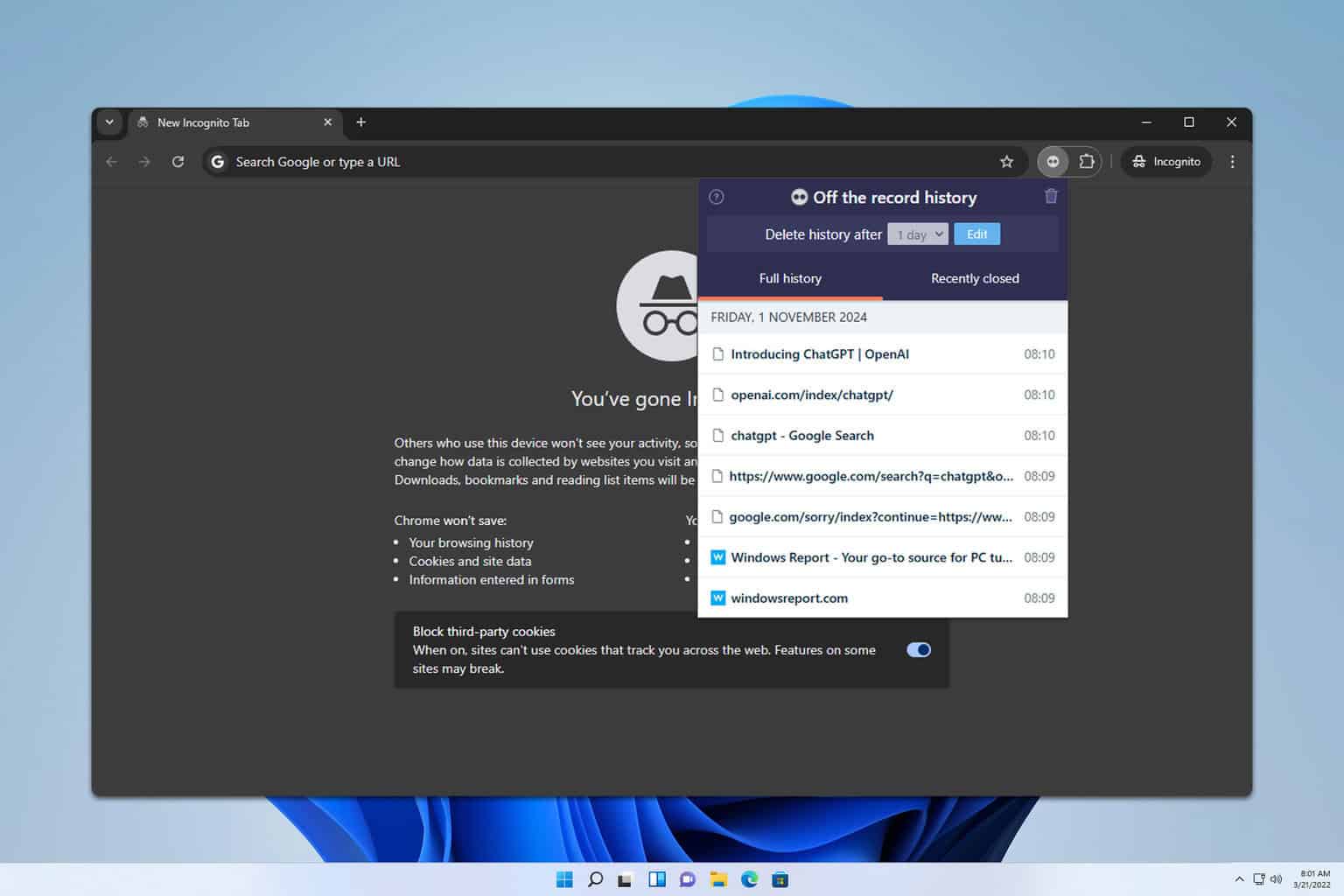Click the Incognito profile icon
This screenshot has width=1344, height=896.
click(1138, 161)
